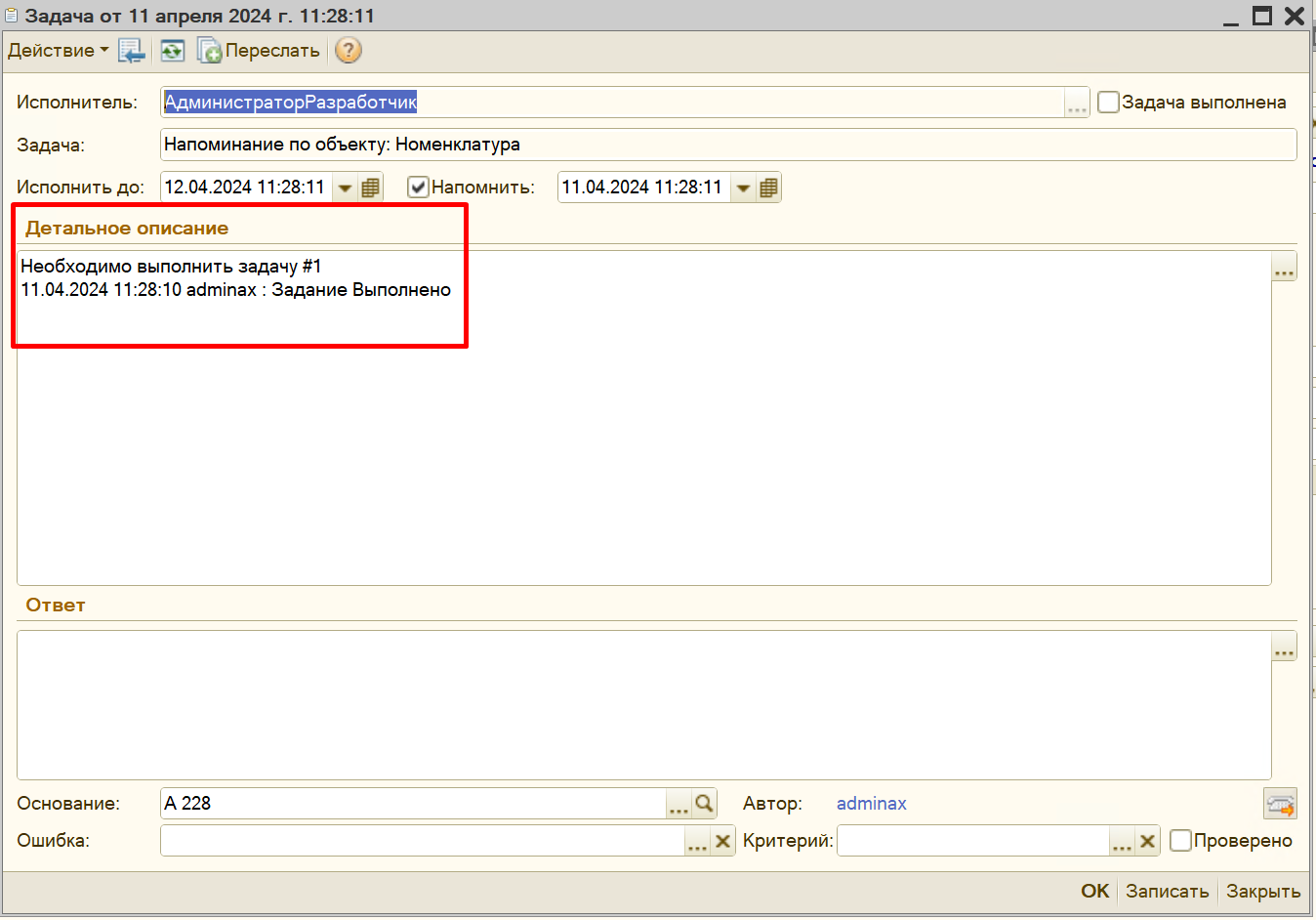The image size is (1316, 920).
Task: Expand the Напомнить date dropdown arrow
Action: point(744,188)
